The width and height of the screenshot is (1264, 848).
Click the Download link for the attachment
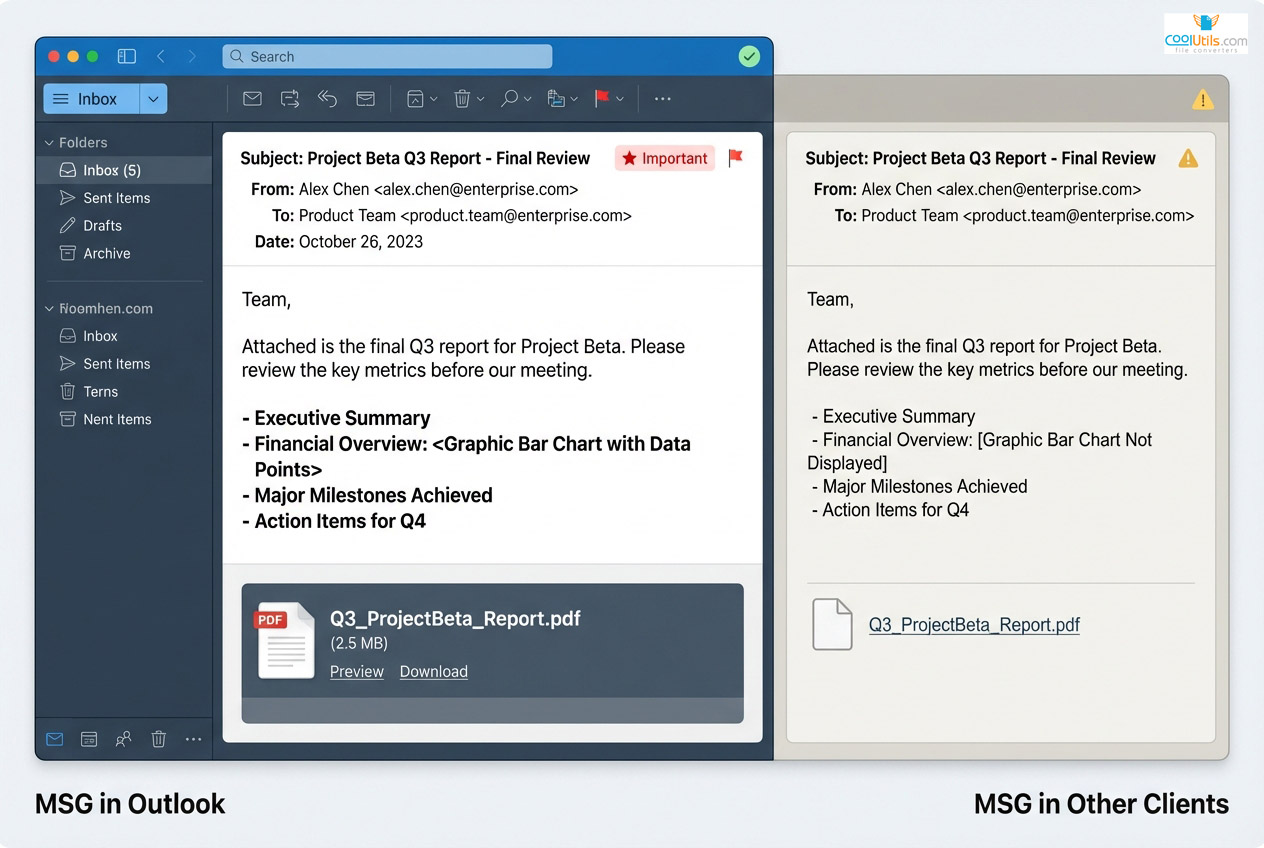click(433, 671)
